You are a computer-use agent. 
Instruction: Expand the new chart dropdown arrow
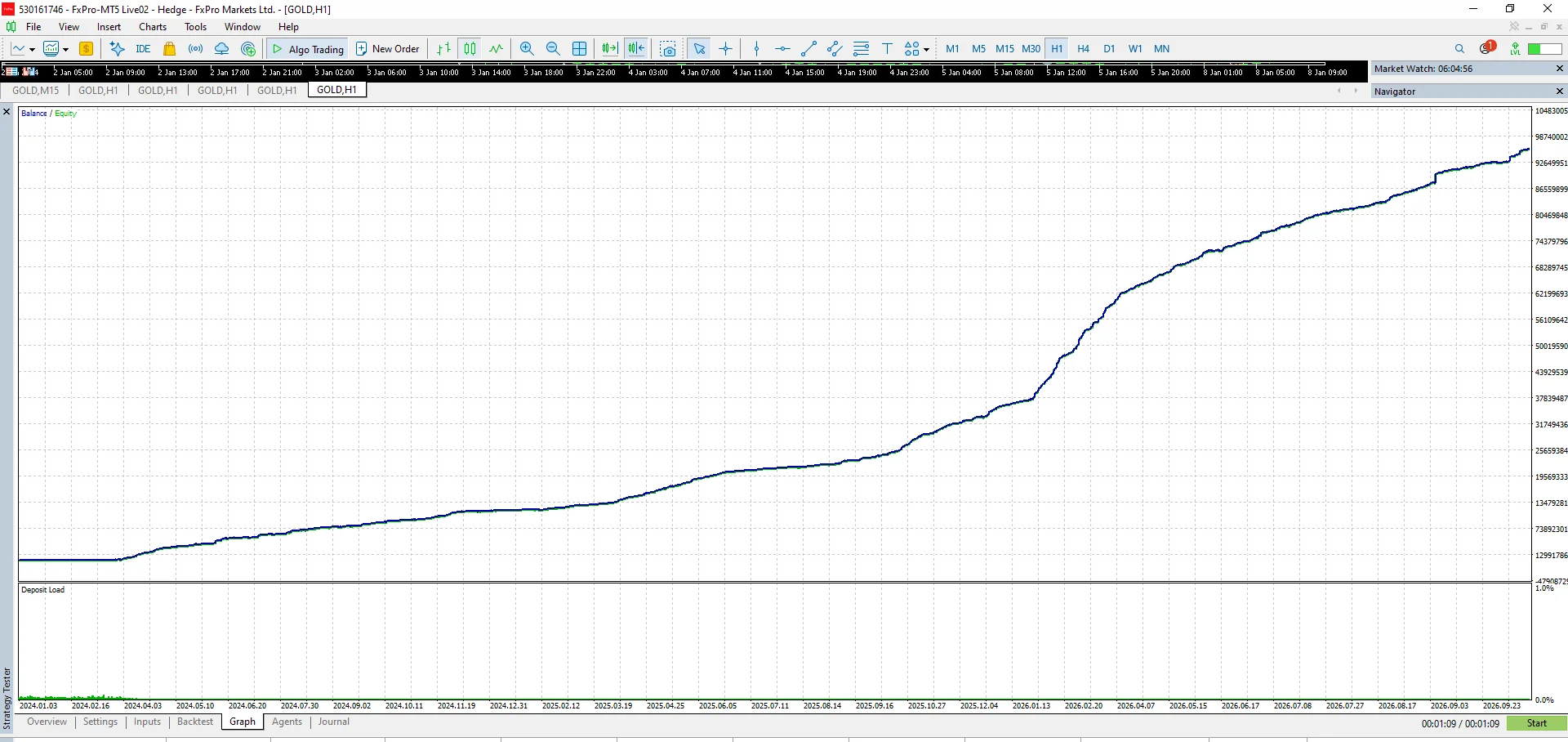pos(32,50)
